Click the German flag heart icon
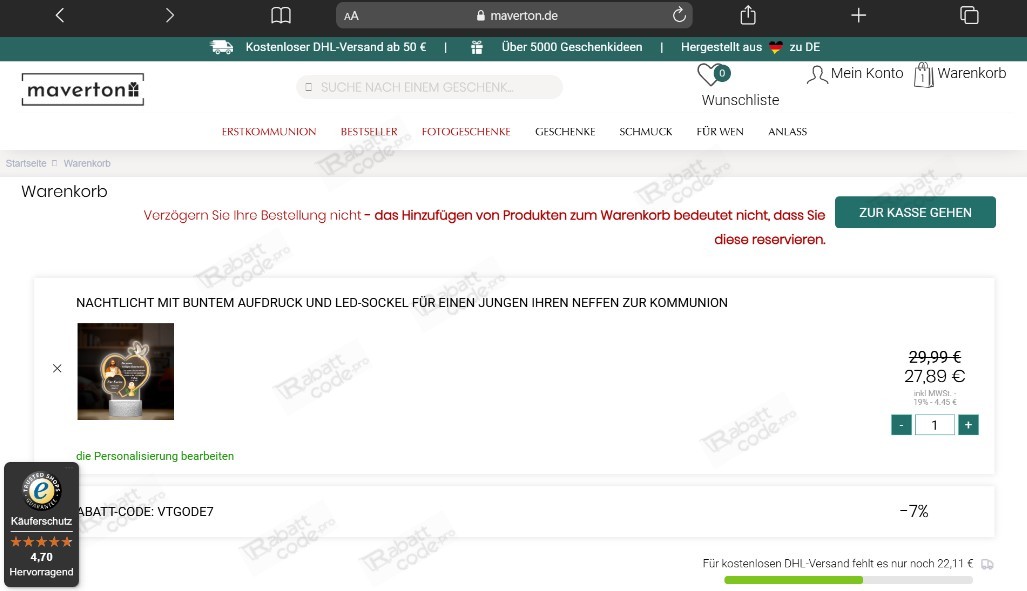The image size is (1027, 591). (775, 47)
